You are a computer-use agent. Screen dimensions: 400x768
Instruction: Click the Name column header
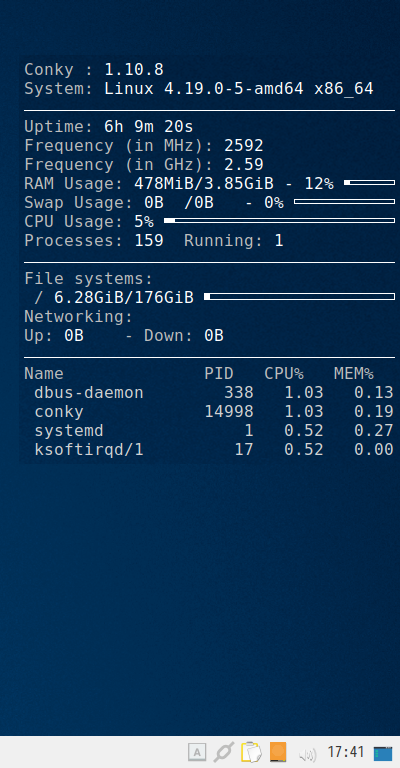[44, 374]
